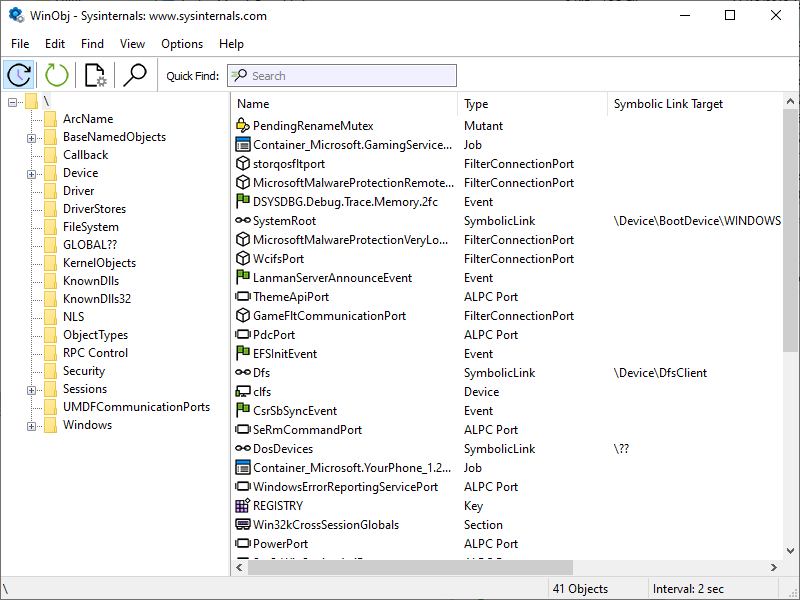Toggle the auto-refresh clock button
The image size is (800, 600).
tap(20, 75)
